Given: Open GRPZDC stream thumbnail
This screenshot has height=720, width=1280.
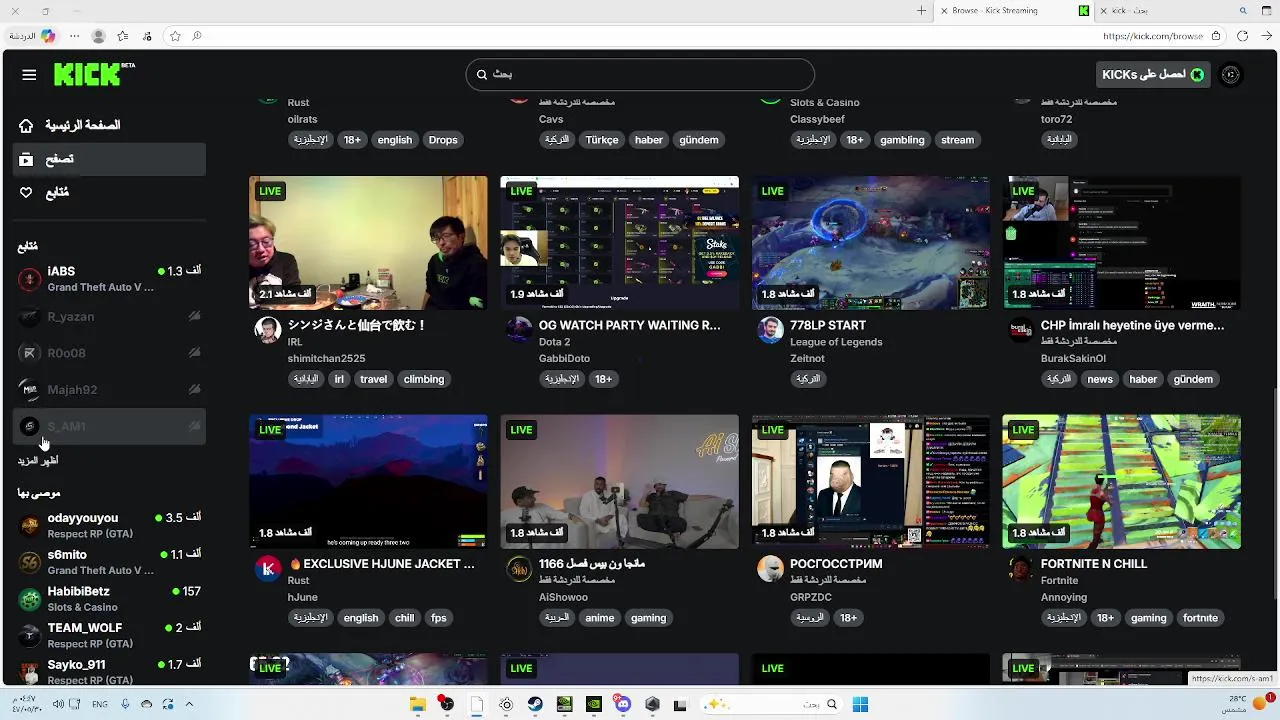Looking at the screenshot, I should 871,482.
